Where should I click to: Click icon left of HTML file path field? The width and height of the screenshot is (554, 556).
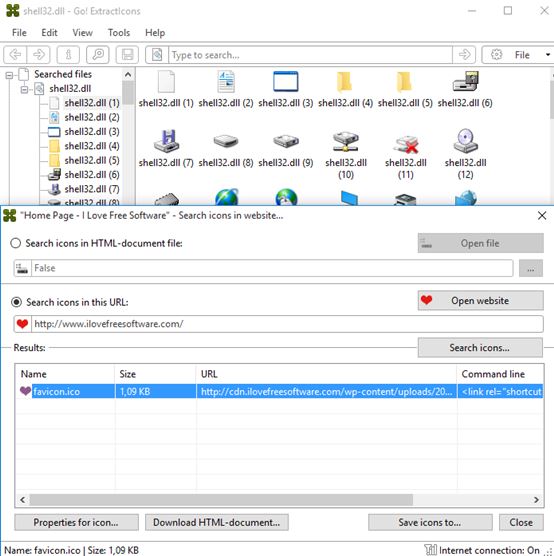pos(22,268)
